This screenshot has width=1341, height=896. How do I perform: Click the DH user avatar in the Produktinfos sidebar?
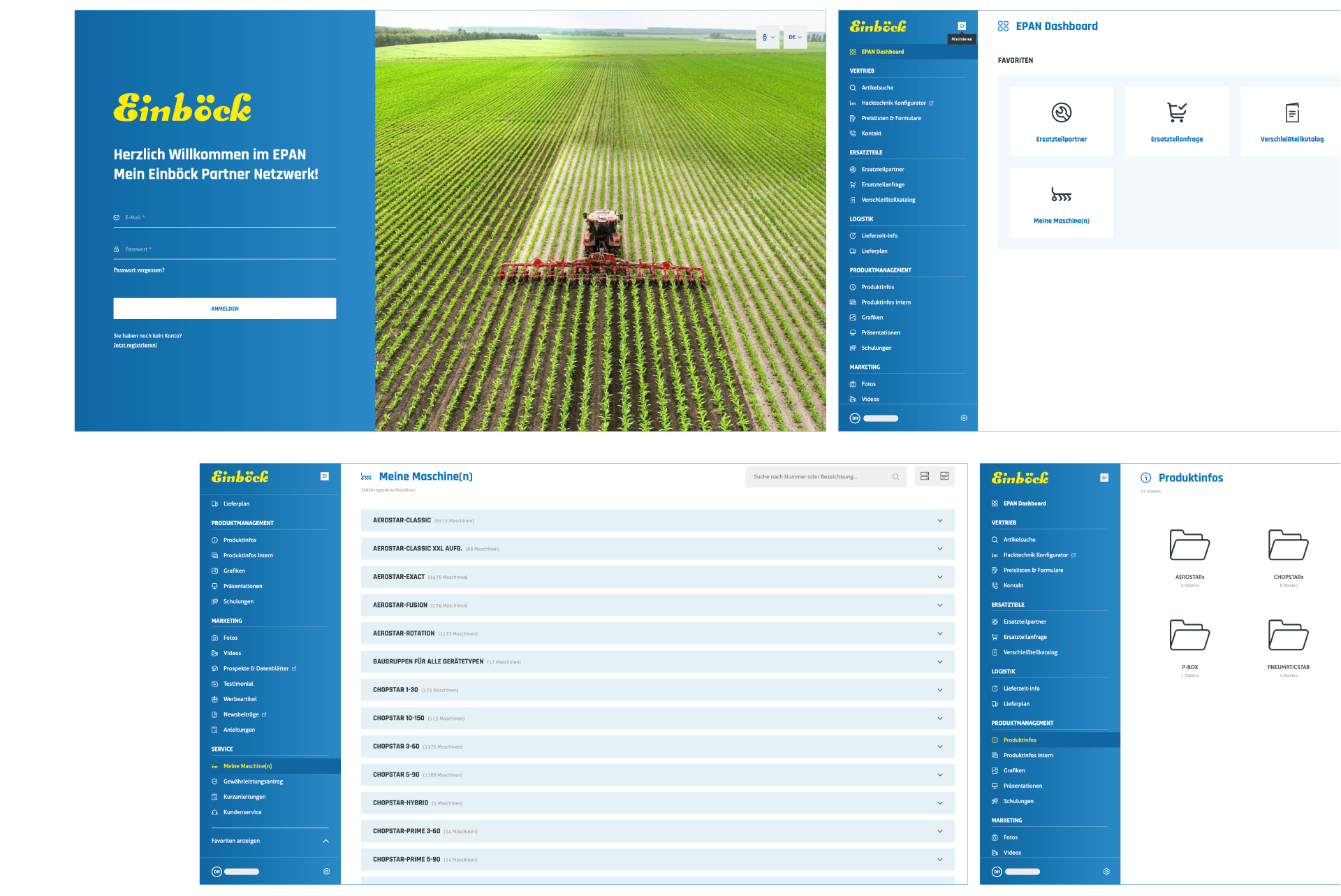coord(997,872)
